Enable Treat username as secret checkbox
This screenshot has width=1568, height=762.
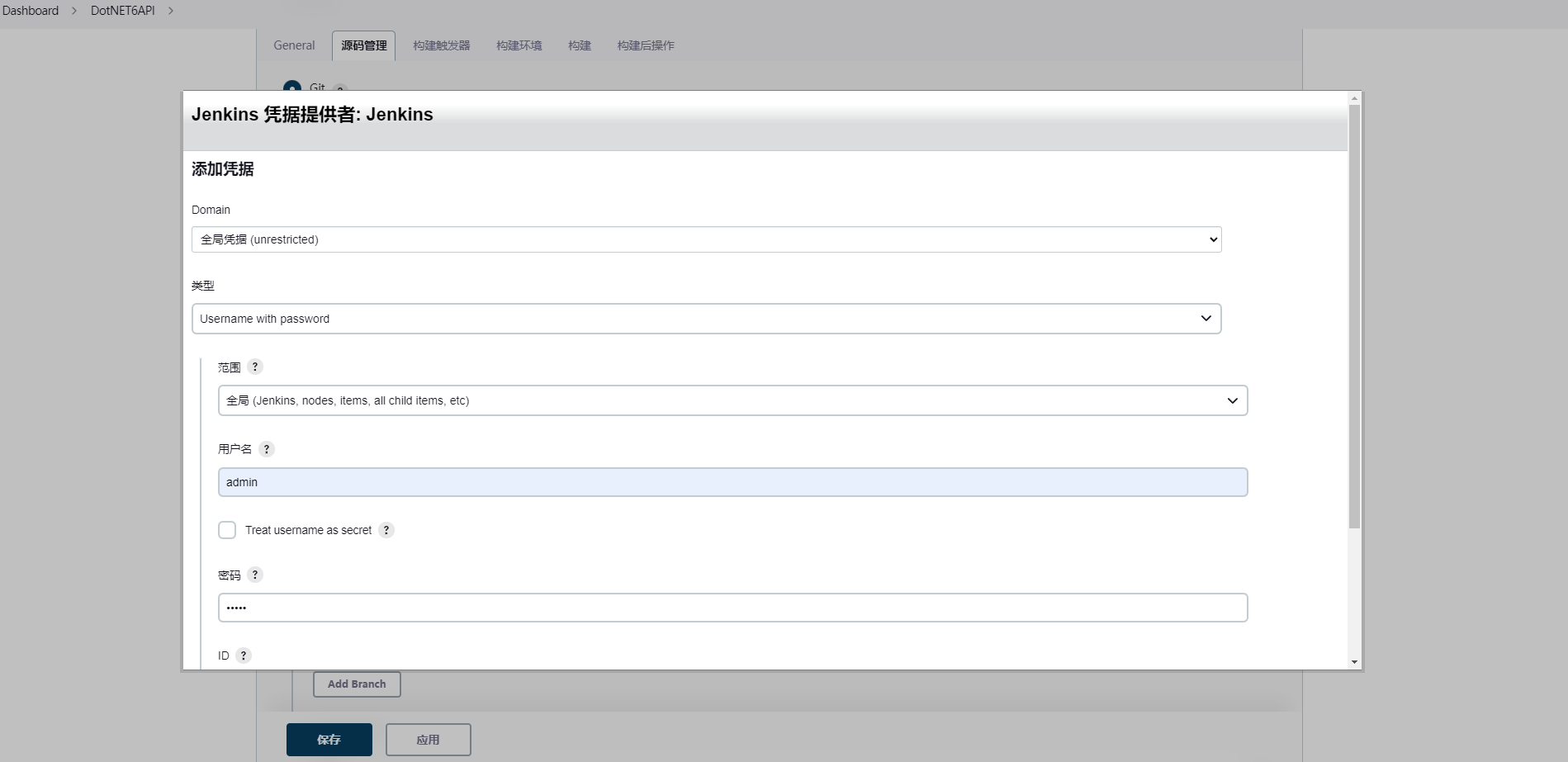227,530
